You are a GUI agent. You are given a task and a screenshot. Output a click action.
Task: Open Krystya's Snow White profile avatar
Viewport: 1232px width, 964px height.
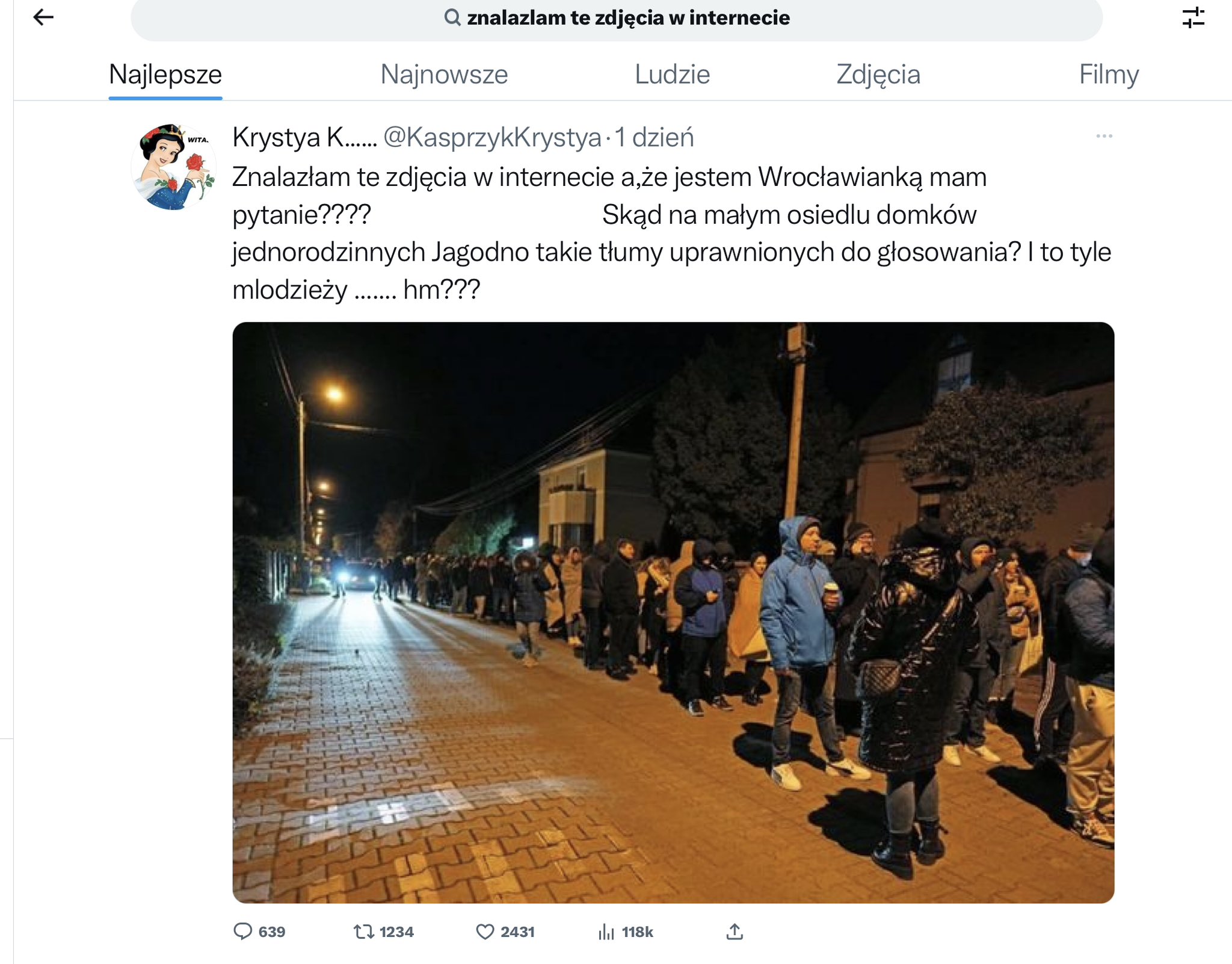pos(173,167)
